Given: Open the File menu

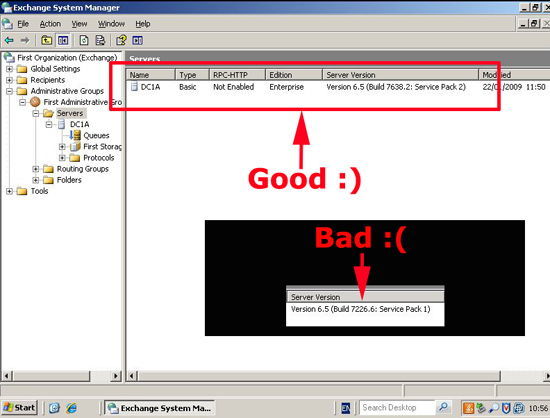Looking at the screenshot, I should pyautogui.click(x=23, y=24).
